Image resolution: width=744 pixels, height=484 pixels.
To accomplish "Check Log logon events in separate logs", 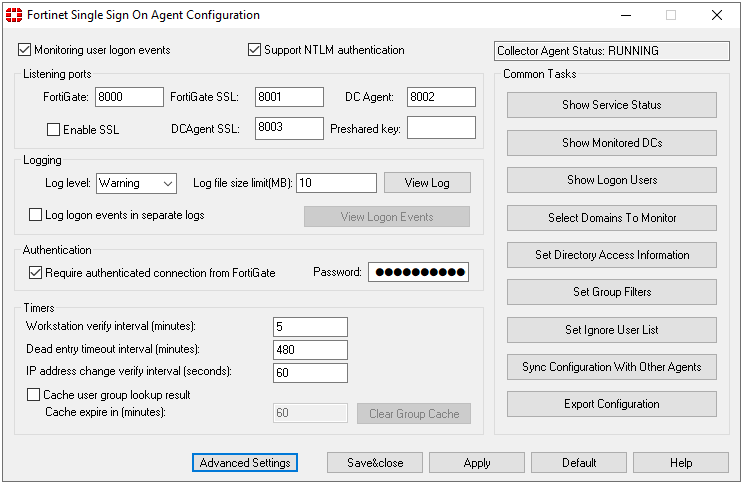I will 36,215.
